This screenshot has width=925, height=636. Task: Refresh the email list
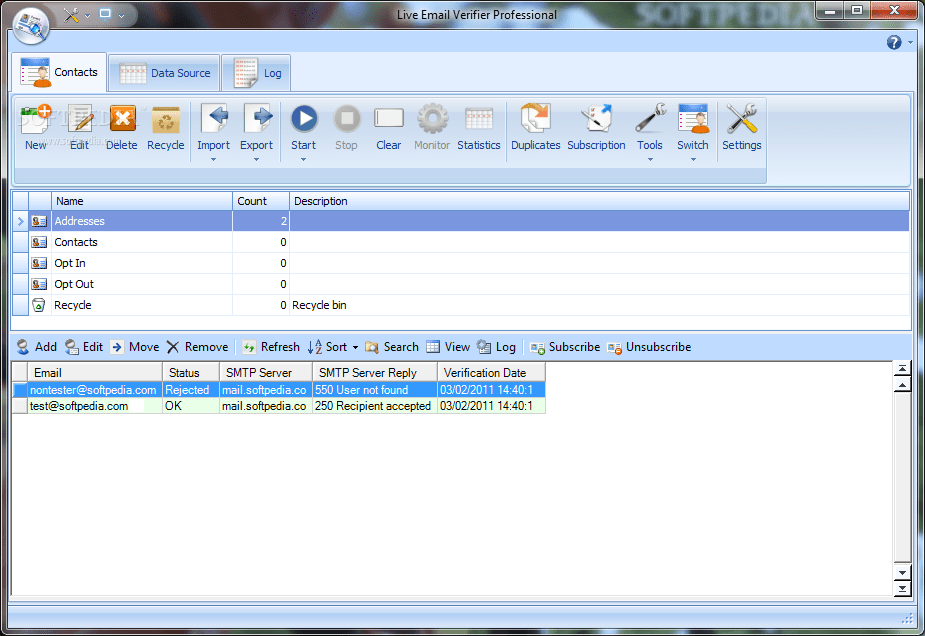(x=270, y=347)
